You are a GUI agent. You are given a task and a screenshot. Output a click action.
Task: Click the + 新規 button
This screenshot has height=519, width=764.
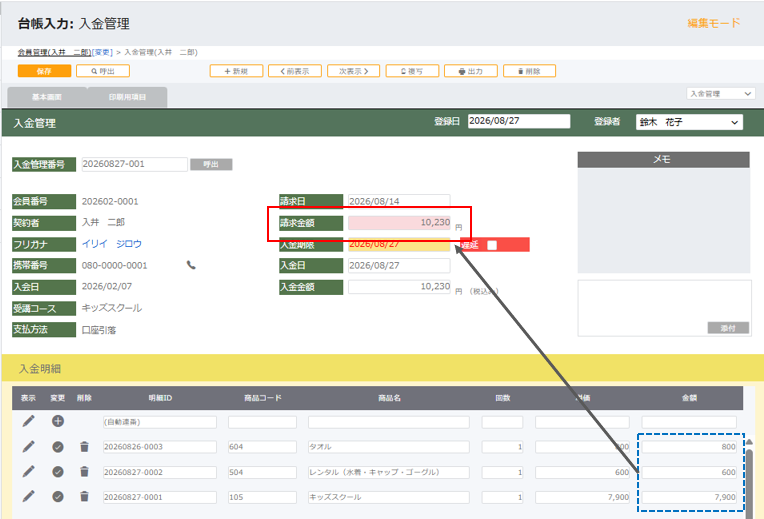(x=236, y=71)
